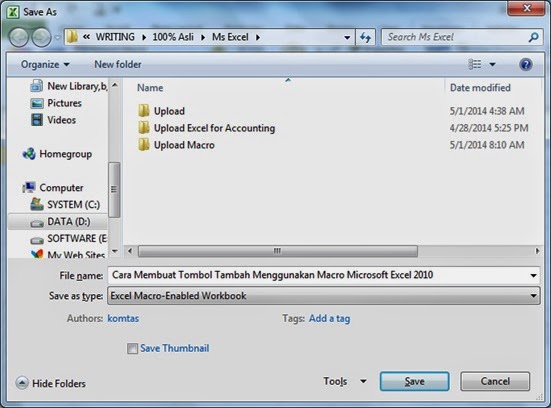The width and height of the screenshot is (551, 408).
Task: Click file list scroll left arrow
Action: coord(130,251)
